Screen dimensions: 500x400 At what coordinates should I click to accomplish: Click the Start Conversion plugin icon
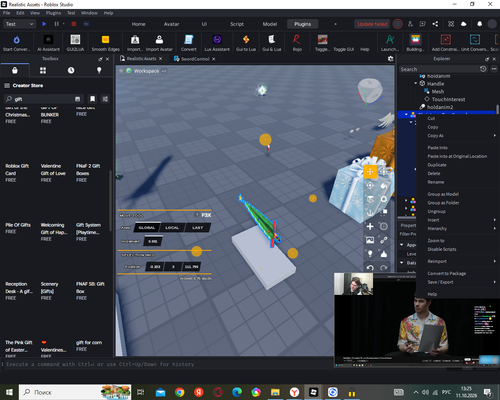(16, 40)
